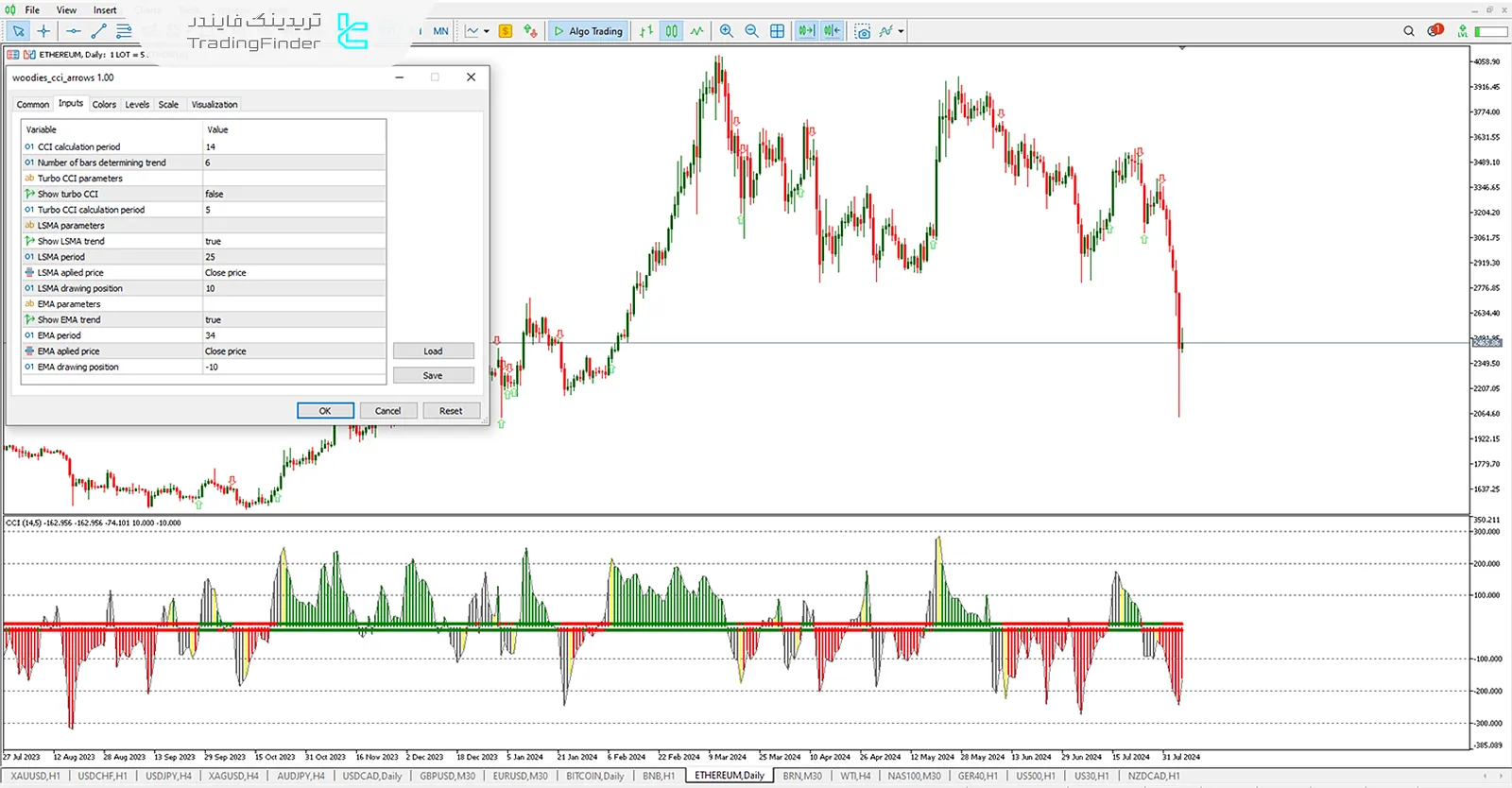Open the Visualization tab
This screenshot has height=788, width=1512.
215,105
